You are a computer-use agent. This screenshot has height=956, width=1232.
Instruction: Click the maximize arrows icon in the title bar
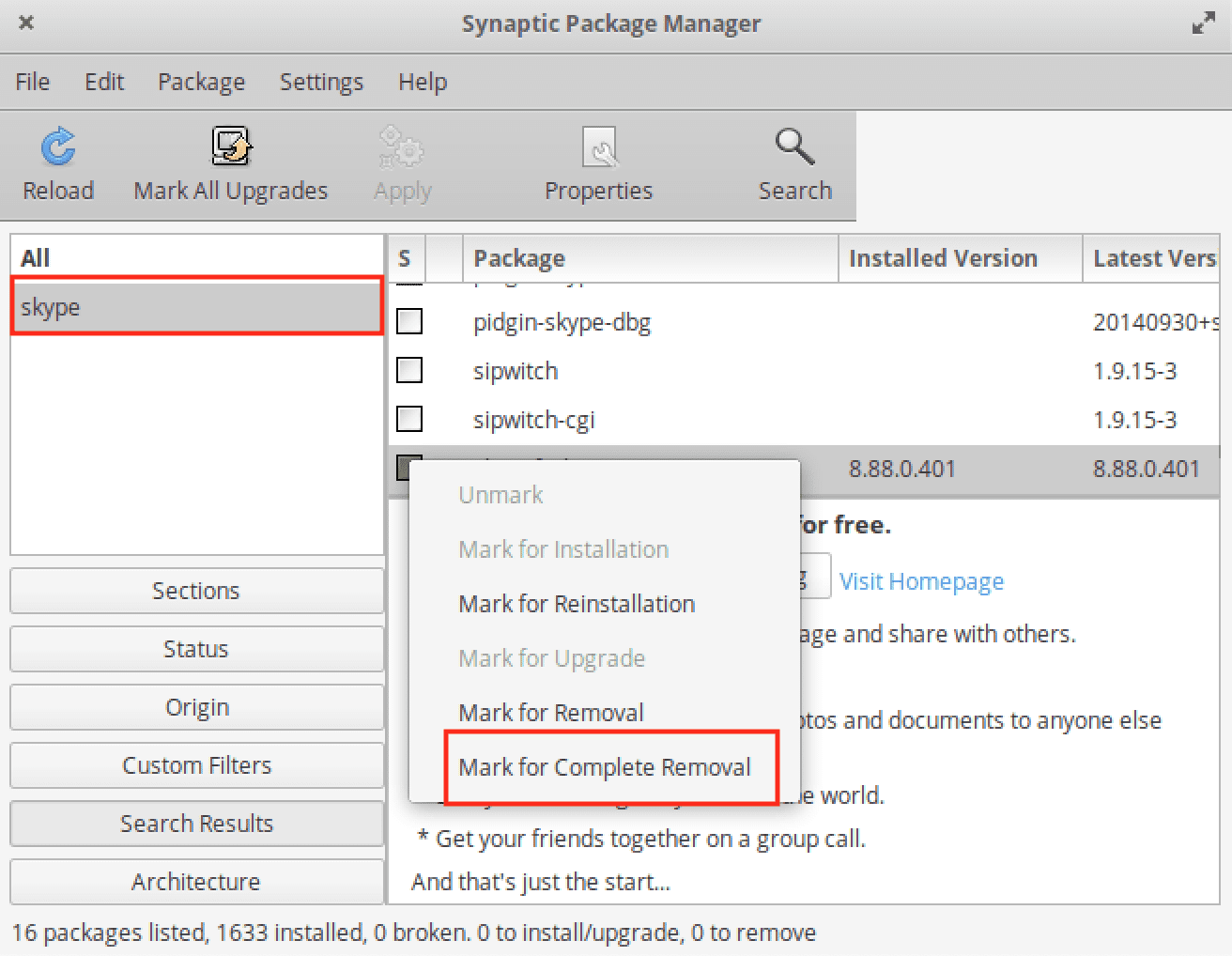pyautogui.click(x=1203, y=24)
